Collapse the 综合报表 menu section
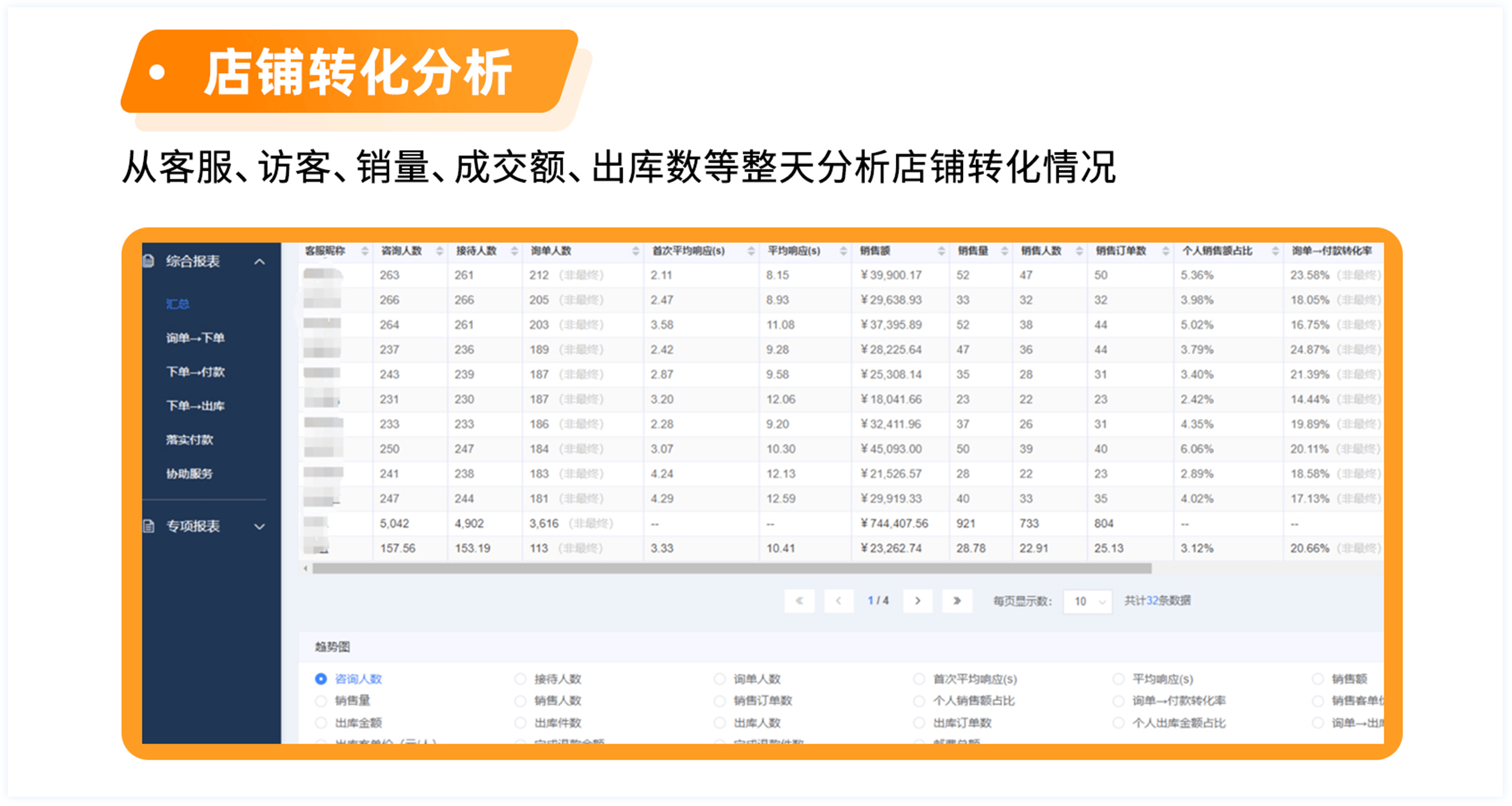The height and width of the screenshot is (806, 1512). pos(259,262)
